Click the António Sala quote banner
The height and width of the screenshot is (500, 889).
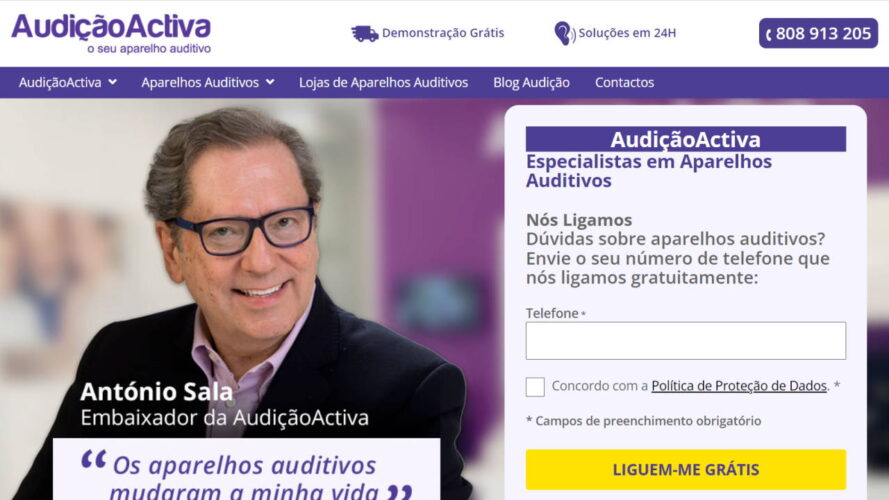247,469
